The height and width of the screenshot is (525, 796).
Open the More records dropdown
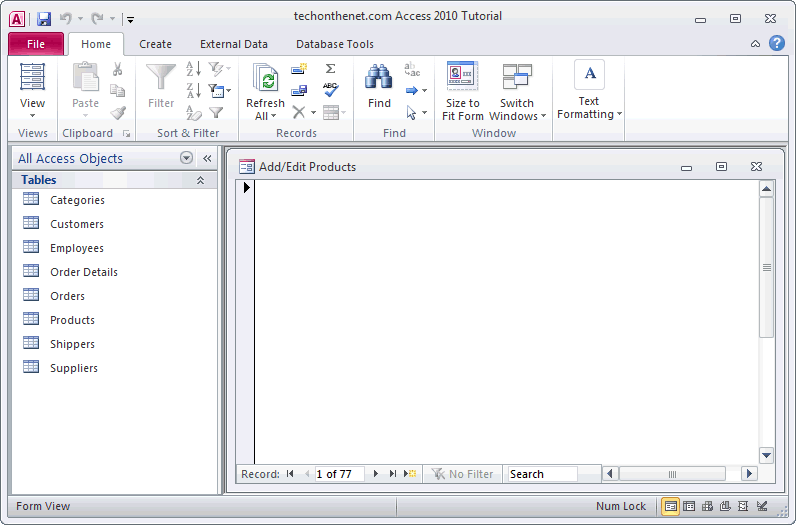click(x=335, y=112)
